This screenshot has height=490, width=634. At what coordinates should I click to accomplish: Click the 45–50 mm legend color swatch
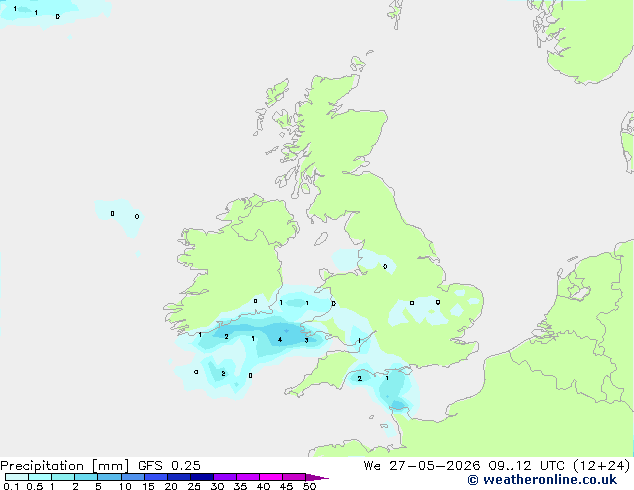294,477
